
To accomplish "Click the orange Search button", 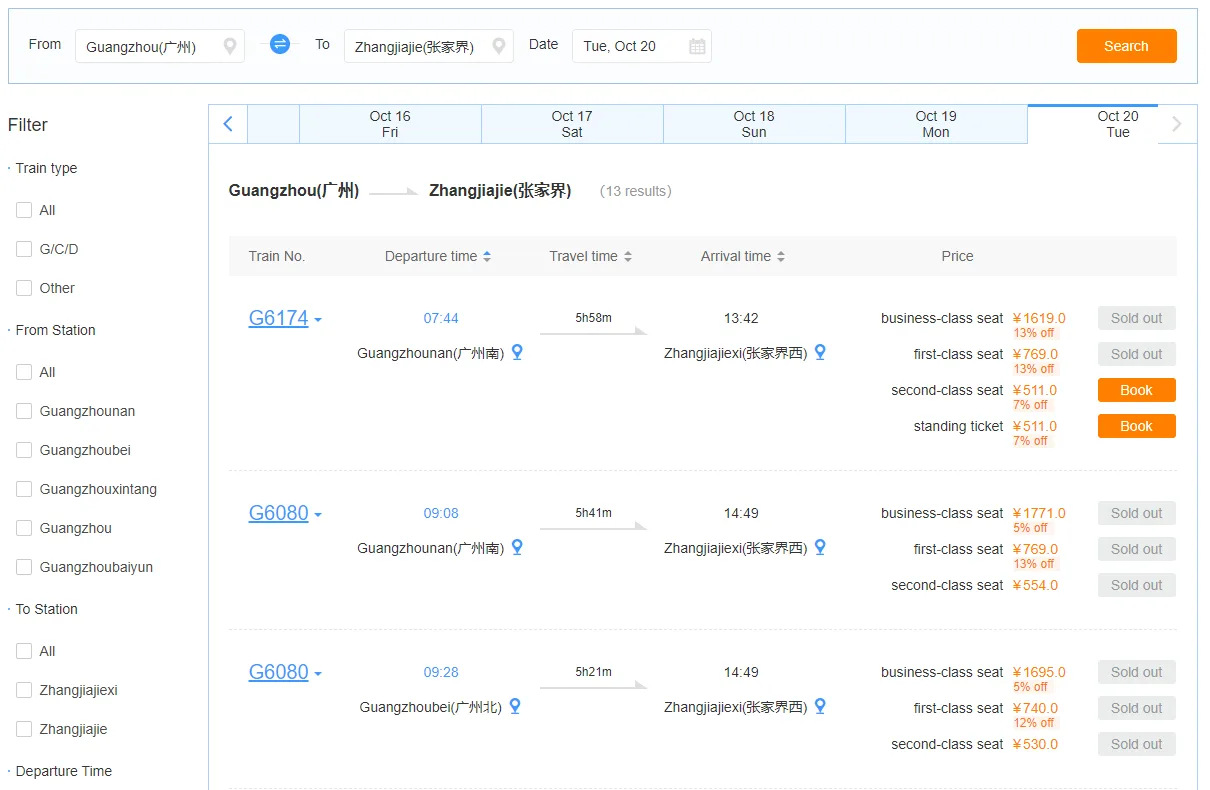I will [1126, 46].
